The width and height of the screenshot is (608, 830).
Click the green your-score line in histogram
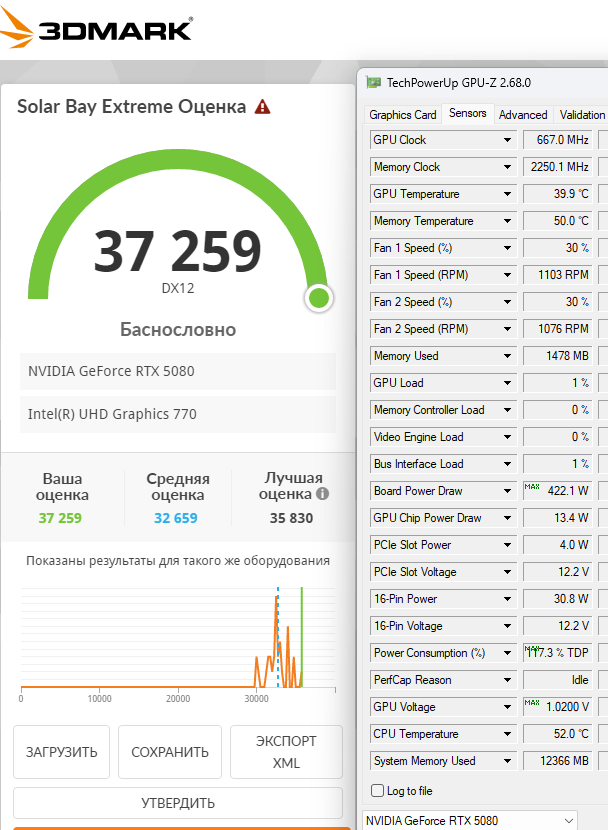tap(302, 637)
